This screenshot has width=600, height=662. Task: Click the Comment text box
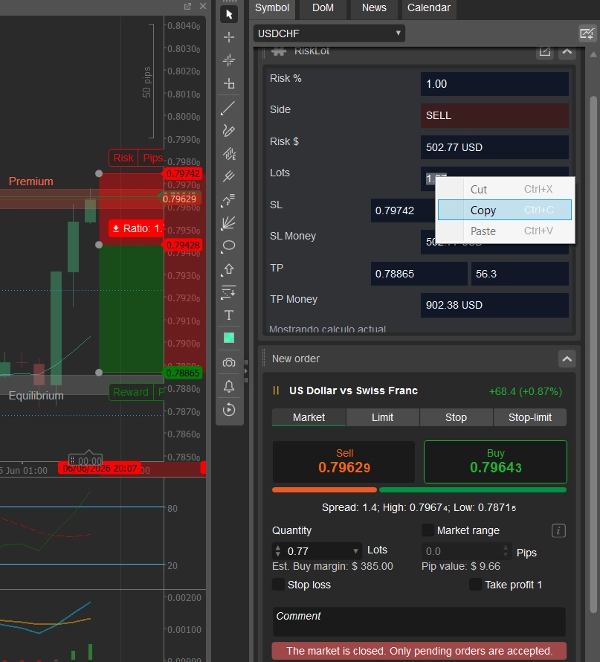pyautogui.click(x=419, y=621)
